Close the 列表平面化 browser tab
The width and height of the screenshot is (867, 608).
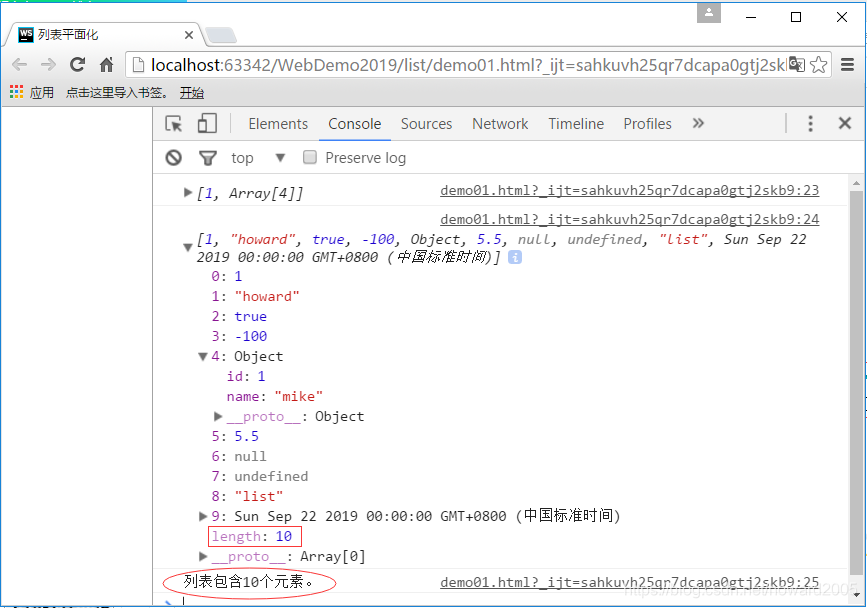(x=189, y=35)
